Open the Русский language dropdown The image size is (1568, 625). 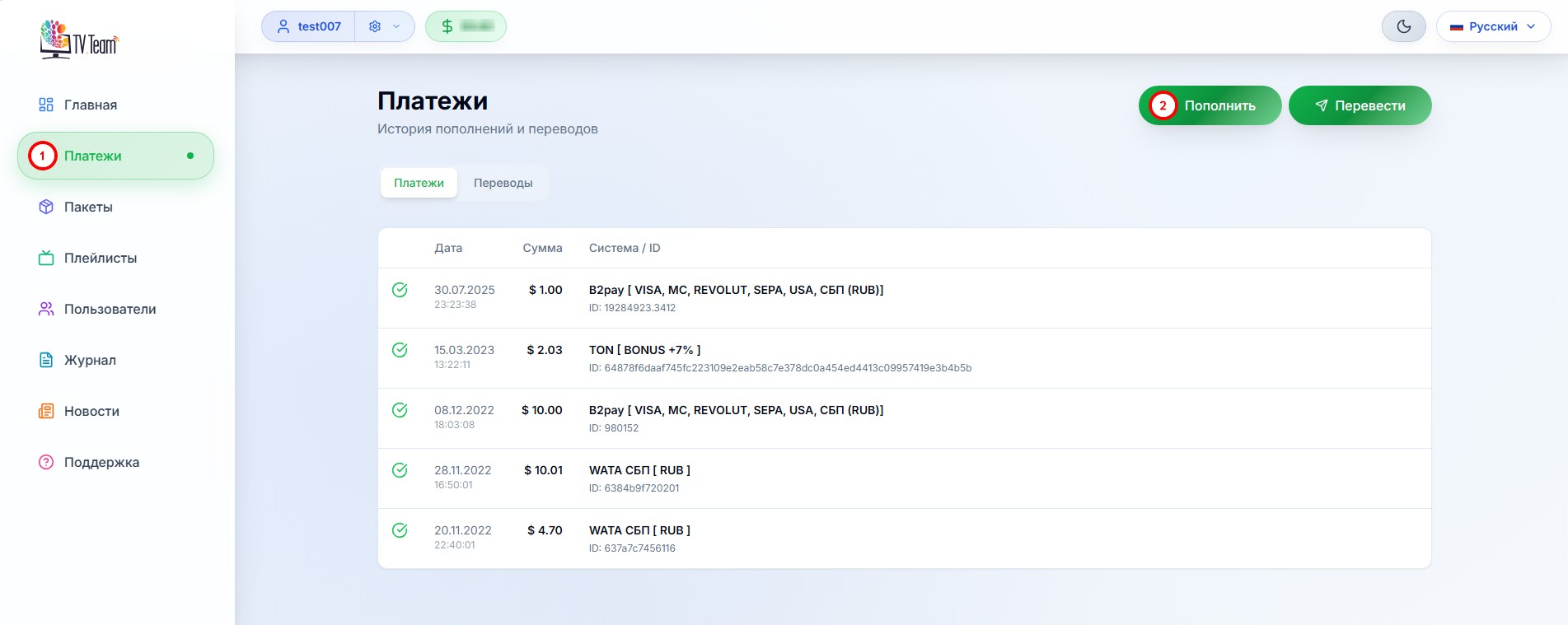(x=1493, y=26)
